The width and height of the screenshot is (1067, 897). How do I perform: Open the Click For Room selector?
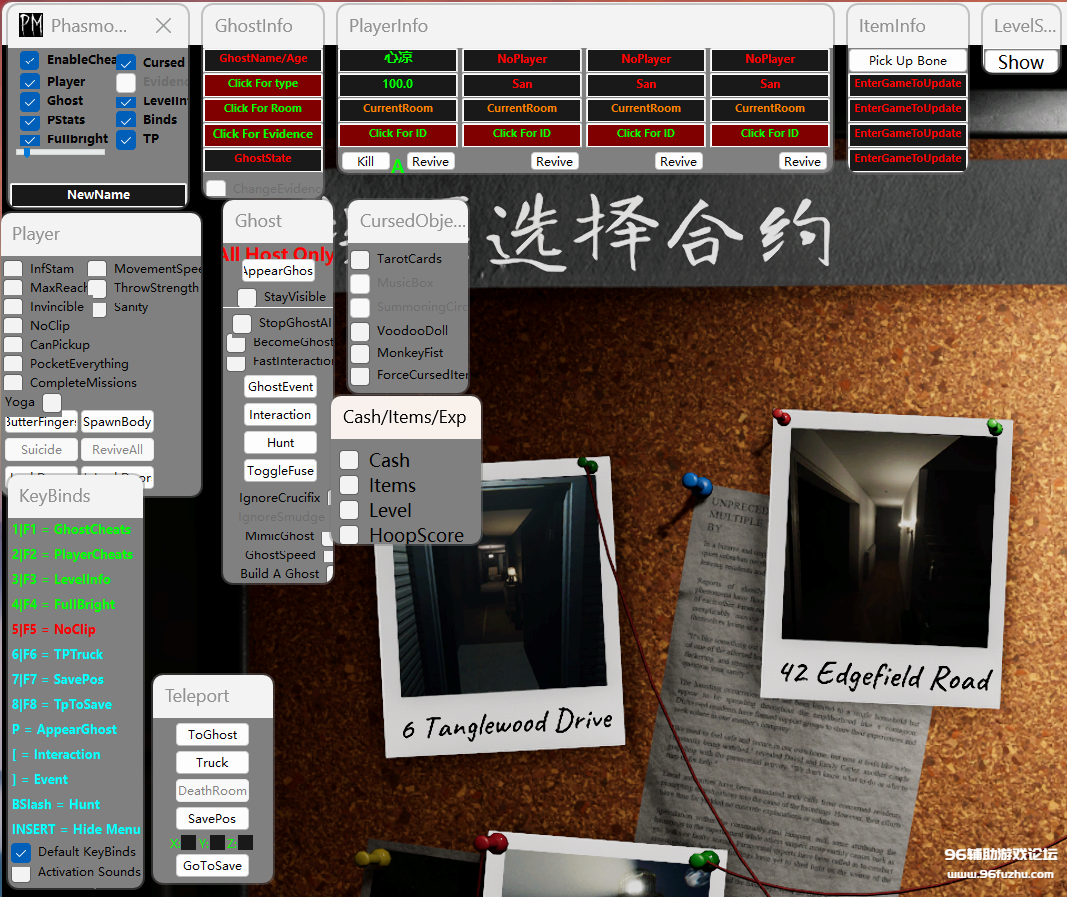pos(265,109)
